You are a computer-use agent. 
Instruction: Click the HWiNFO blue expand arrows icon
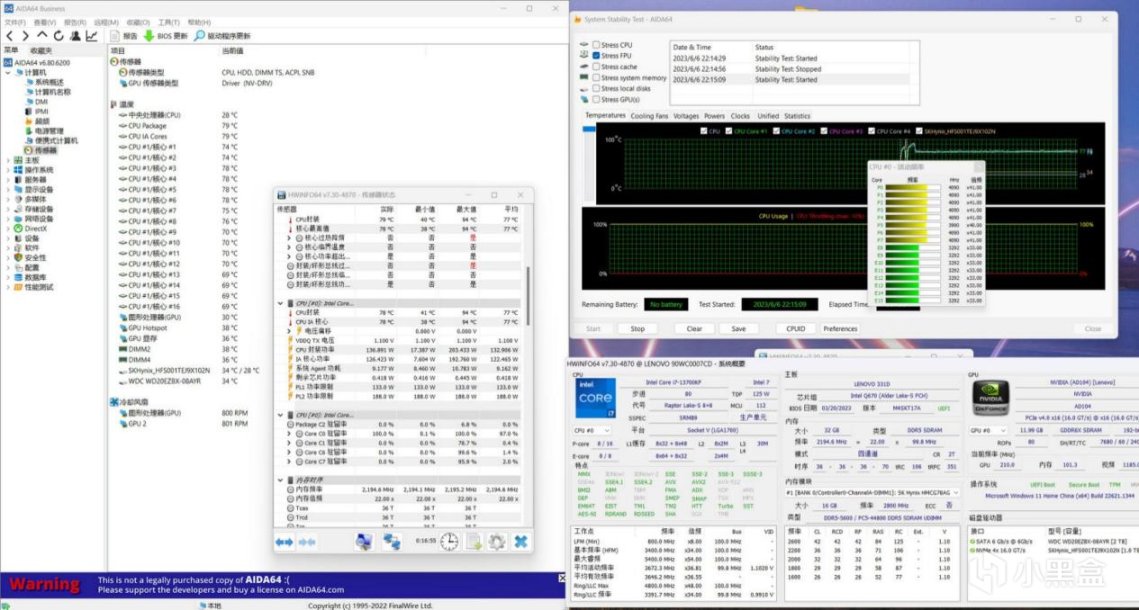[284, 542]
